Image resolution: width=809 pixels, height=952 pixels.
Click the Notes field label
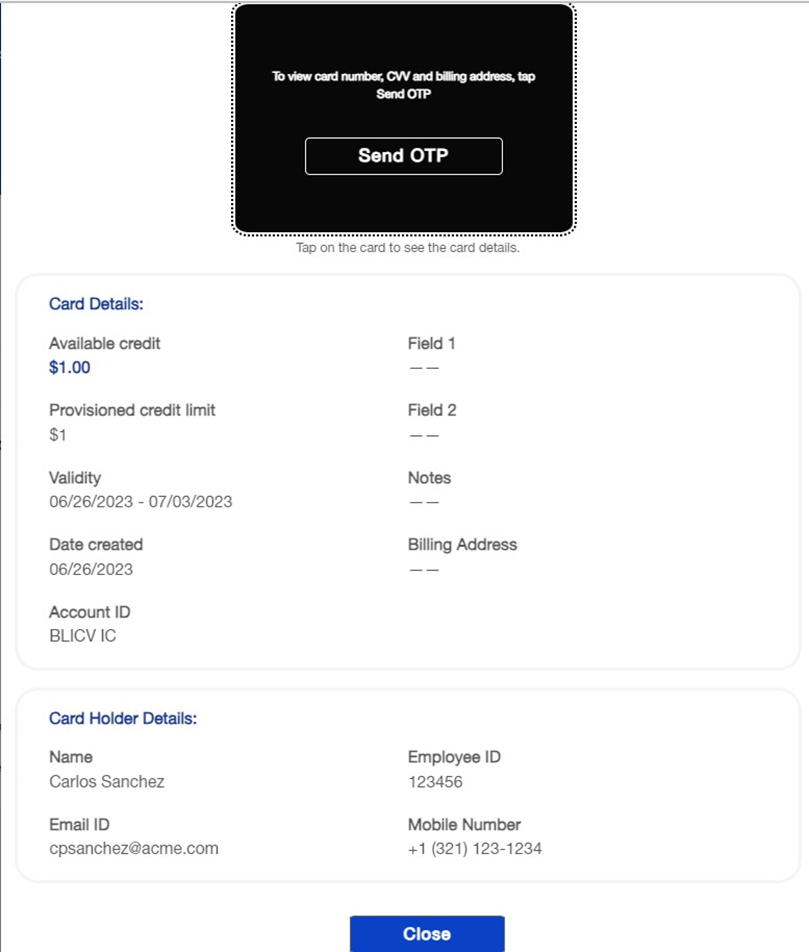click(x=429, y=478)
